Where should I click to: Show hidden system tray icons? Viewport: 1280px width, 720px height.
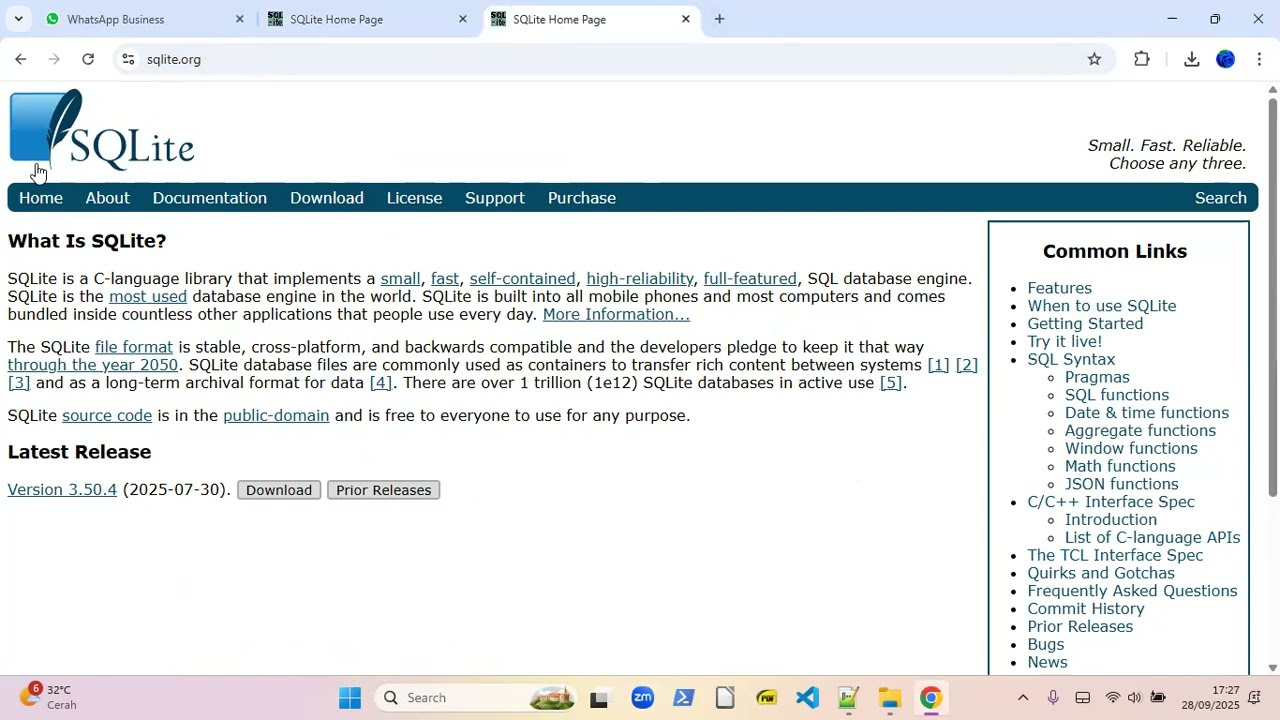pos(1022,698)
